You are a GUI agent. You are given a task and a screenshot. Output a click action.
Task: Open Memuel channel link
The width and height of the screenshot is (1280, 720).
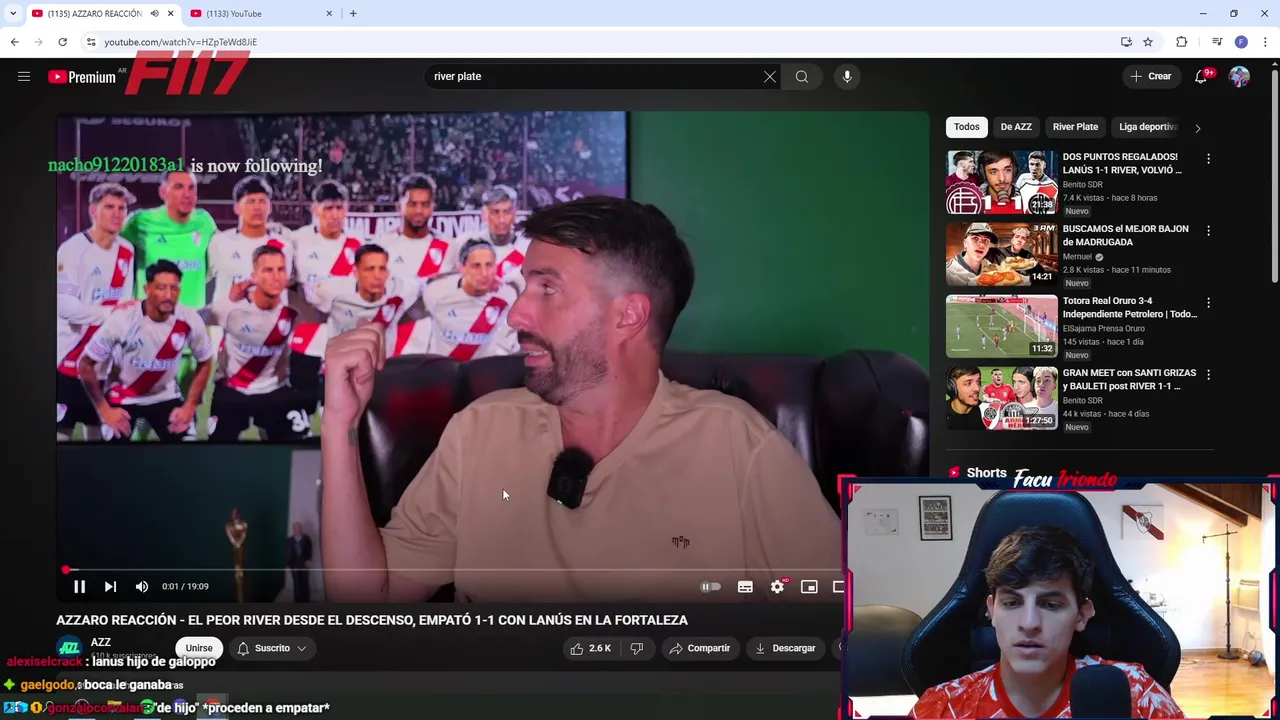pos(1077,257)
